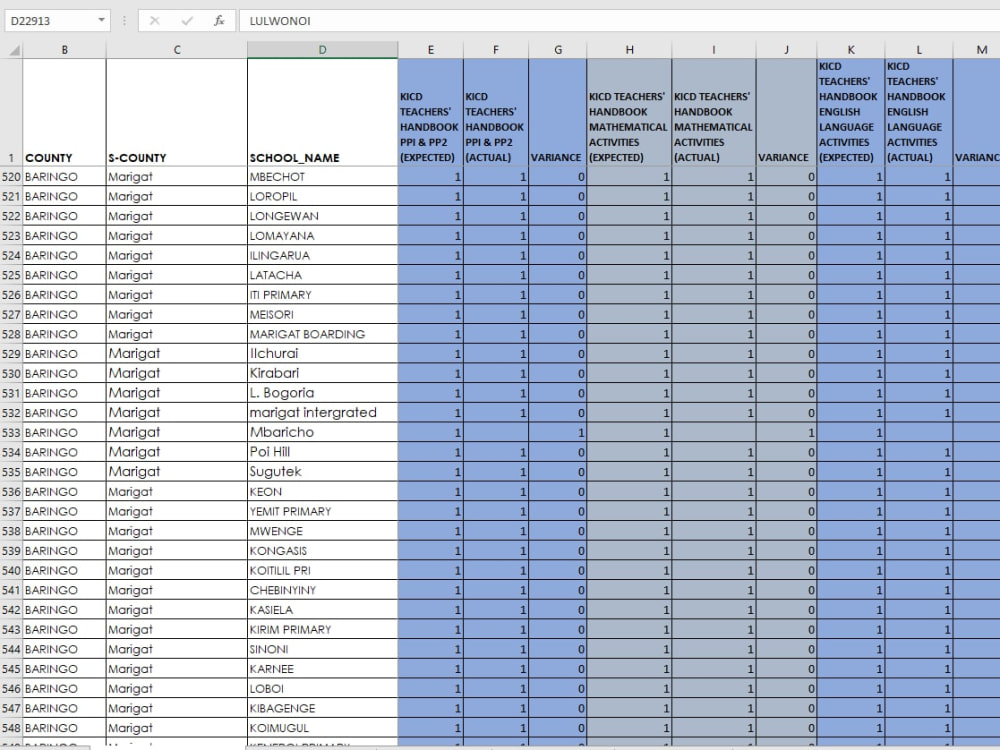Viewport: 1000px width, 750px height.
Task: Select the YEMIT PRIMARY school cell
Action: (x=323, y=511)
